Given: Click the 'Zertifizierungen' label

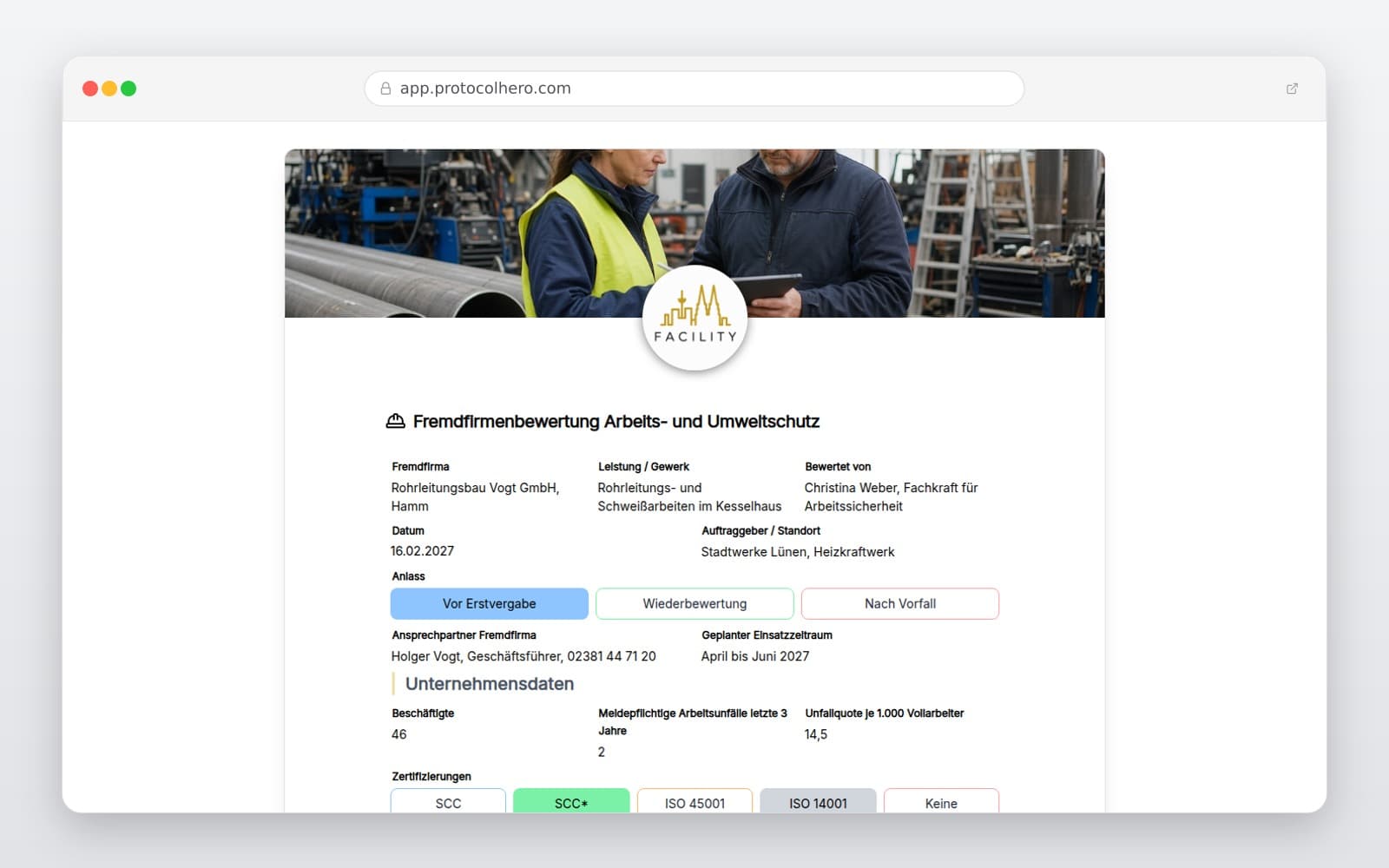Looking at the screenshot, I should [x=431, y=777].
